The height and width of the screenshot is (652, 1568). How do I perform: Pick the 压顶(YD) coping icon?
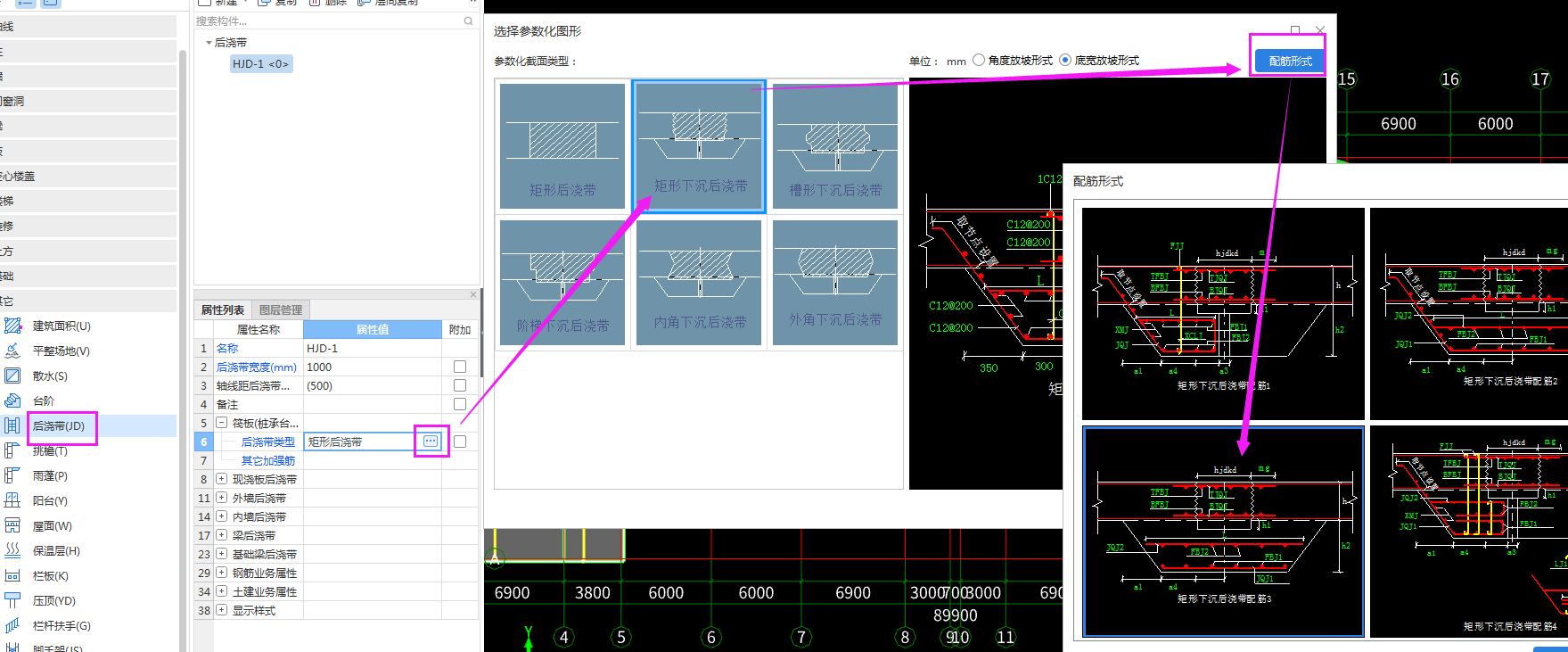[12, 600]
